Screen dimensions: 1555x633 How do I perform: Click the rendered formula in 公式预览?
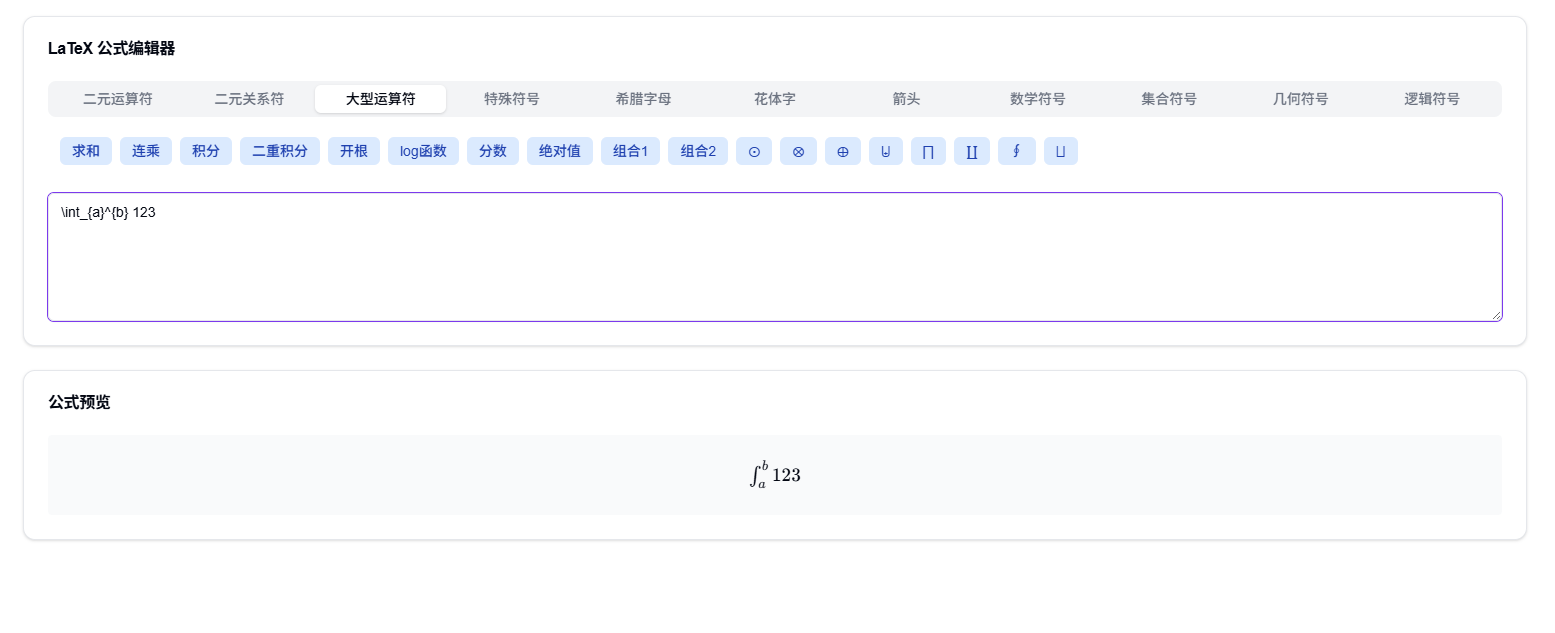coord(775,473)
